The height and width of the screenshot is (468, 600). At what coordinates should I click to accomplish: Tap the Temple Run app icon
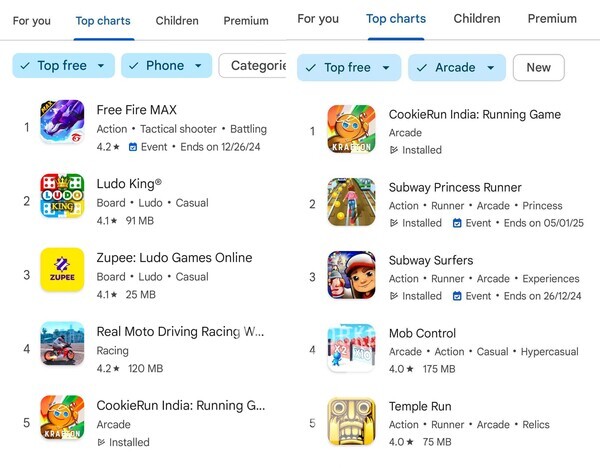pos(352,422)
